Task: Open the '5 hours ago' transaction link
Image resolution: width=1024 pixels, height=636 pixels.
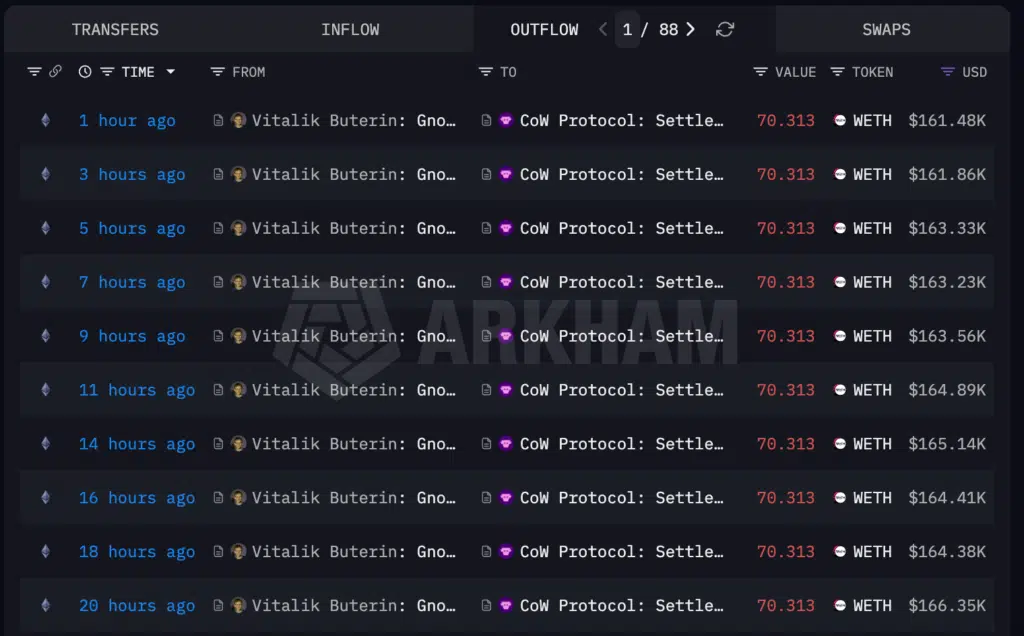Action: (132, 228)
